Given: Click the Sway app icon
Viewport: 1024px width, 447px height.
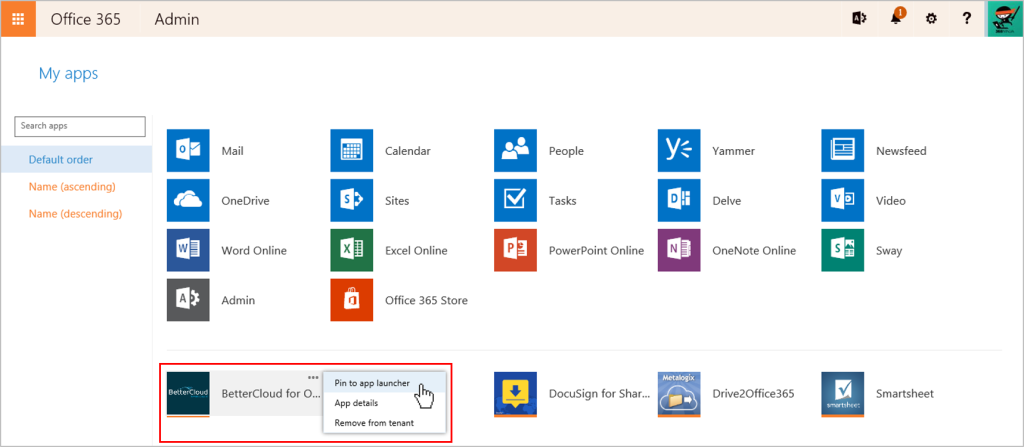Looking at the screenshot, I should (842, 250).
